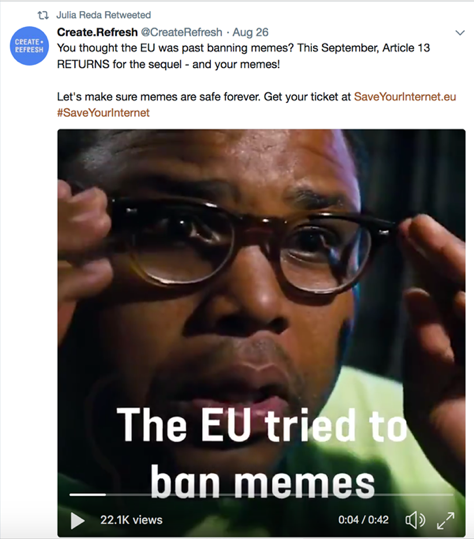Open the @CreateRefresh handle

(181, 32)
